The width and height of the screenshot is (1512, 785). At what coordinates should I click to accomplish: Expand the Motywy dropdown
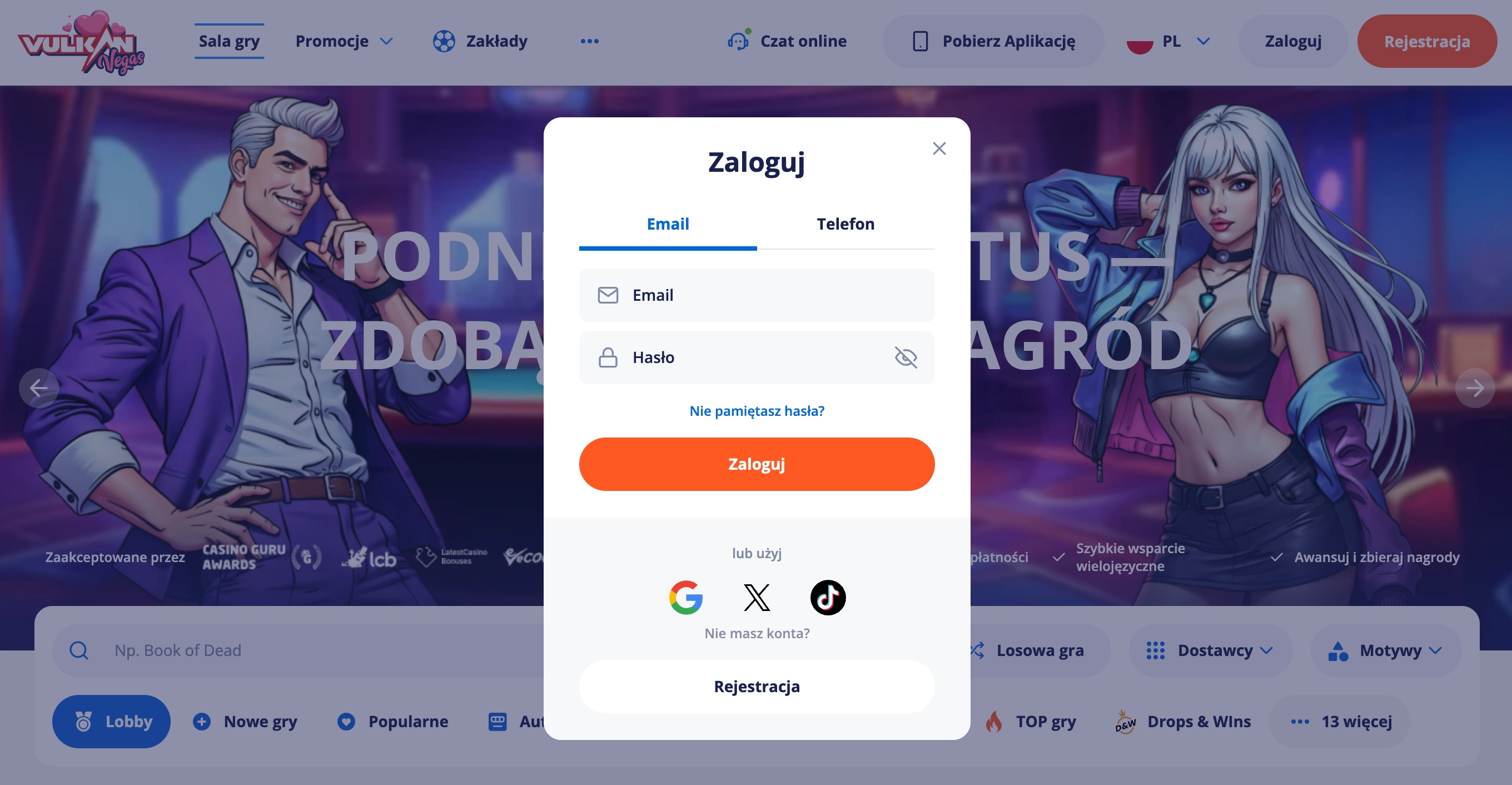tap(1385, 650)
